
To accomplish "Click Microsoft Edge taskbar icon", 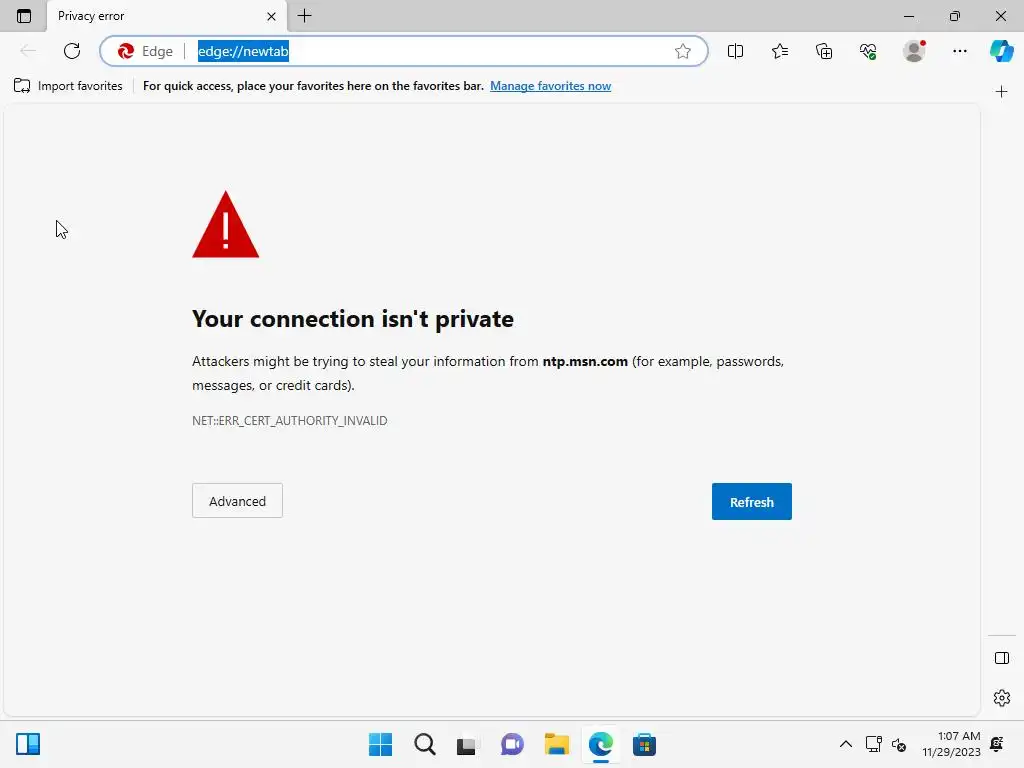I will coord(600,744).
